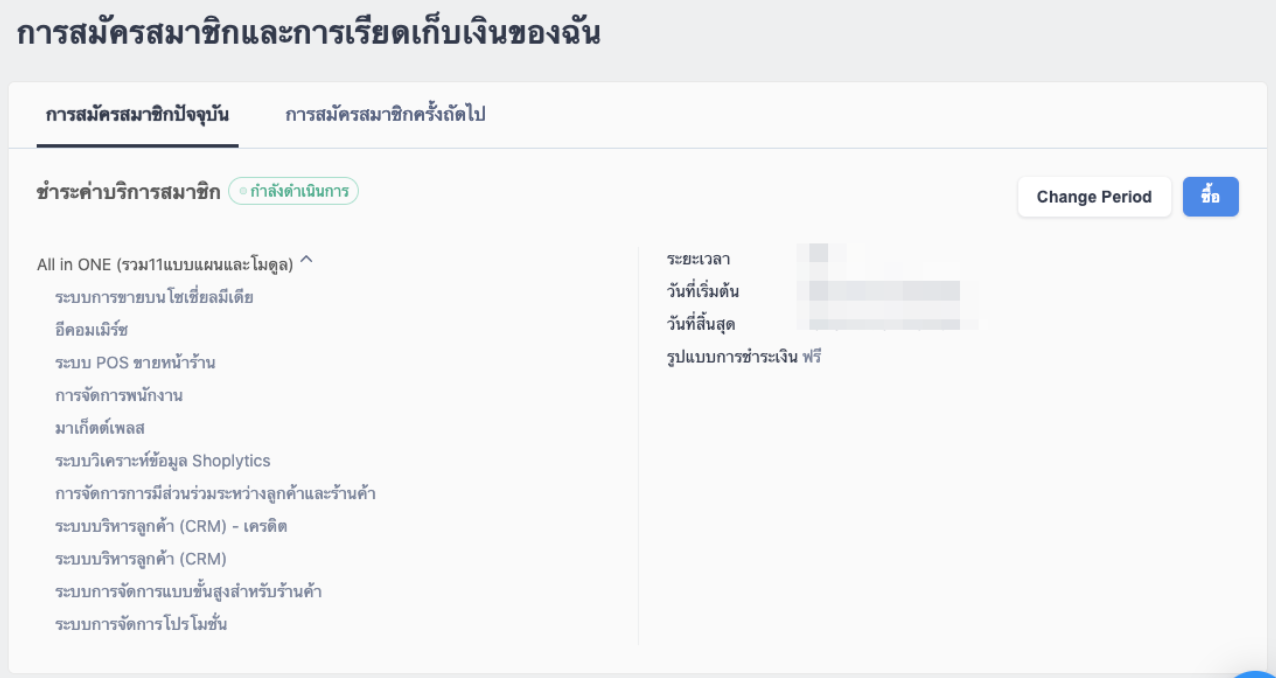Click the plain 'ระบบบริหารลูกค้า (CRM)' item
Viewport: 1276px width, 678px height.
(x=141, y=559)
